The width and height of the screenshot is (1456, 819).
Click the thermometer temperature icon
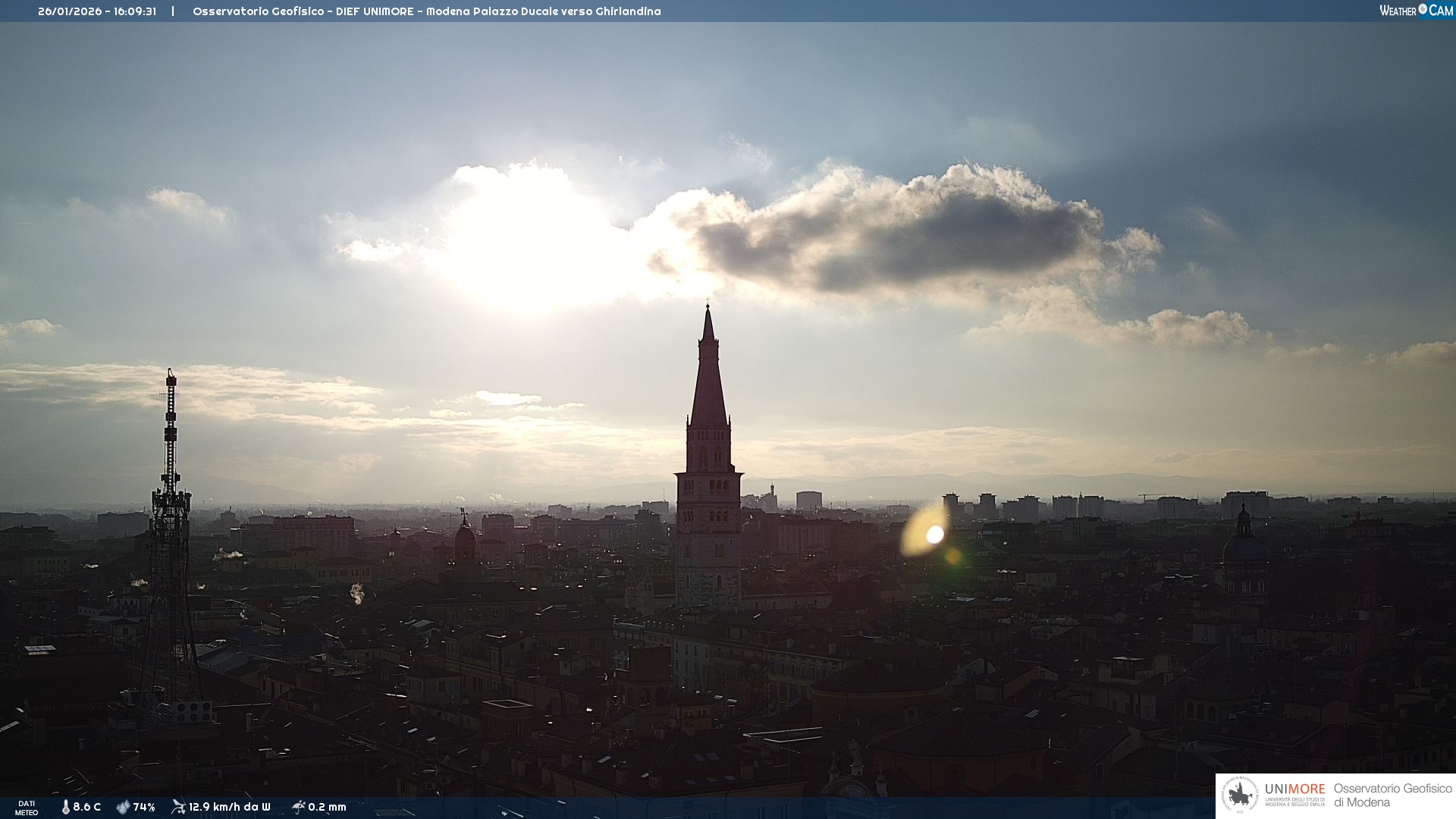coord(66,807)
